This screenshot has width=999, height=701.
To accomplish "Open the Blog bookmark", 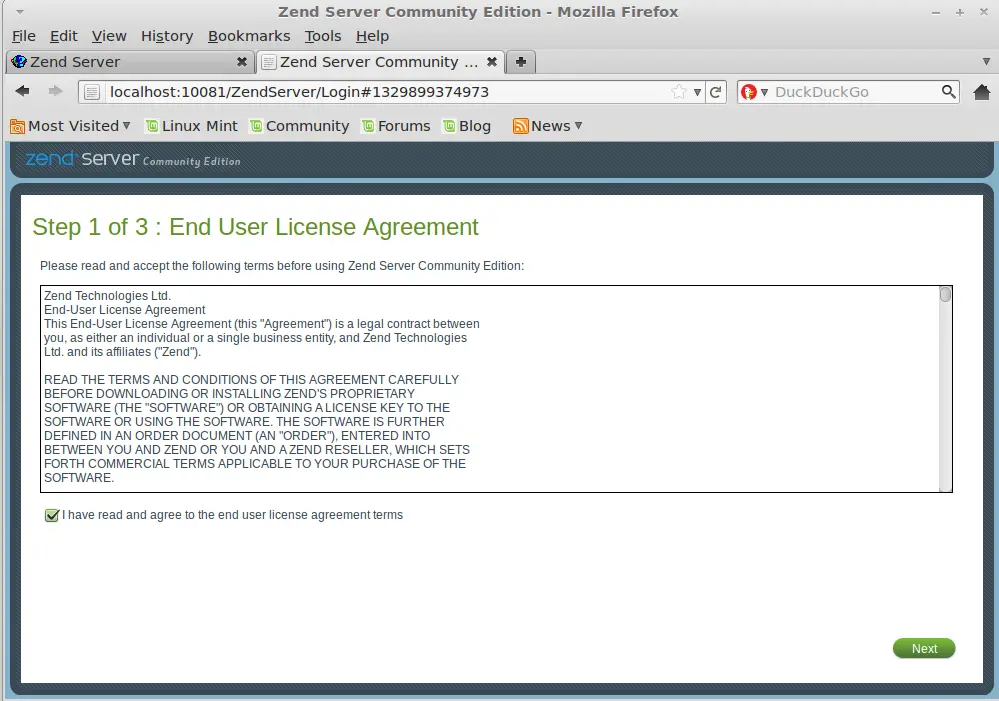I will pyautogui.click(x=467, y=126).
